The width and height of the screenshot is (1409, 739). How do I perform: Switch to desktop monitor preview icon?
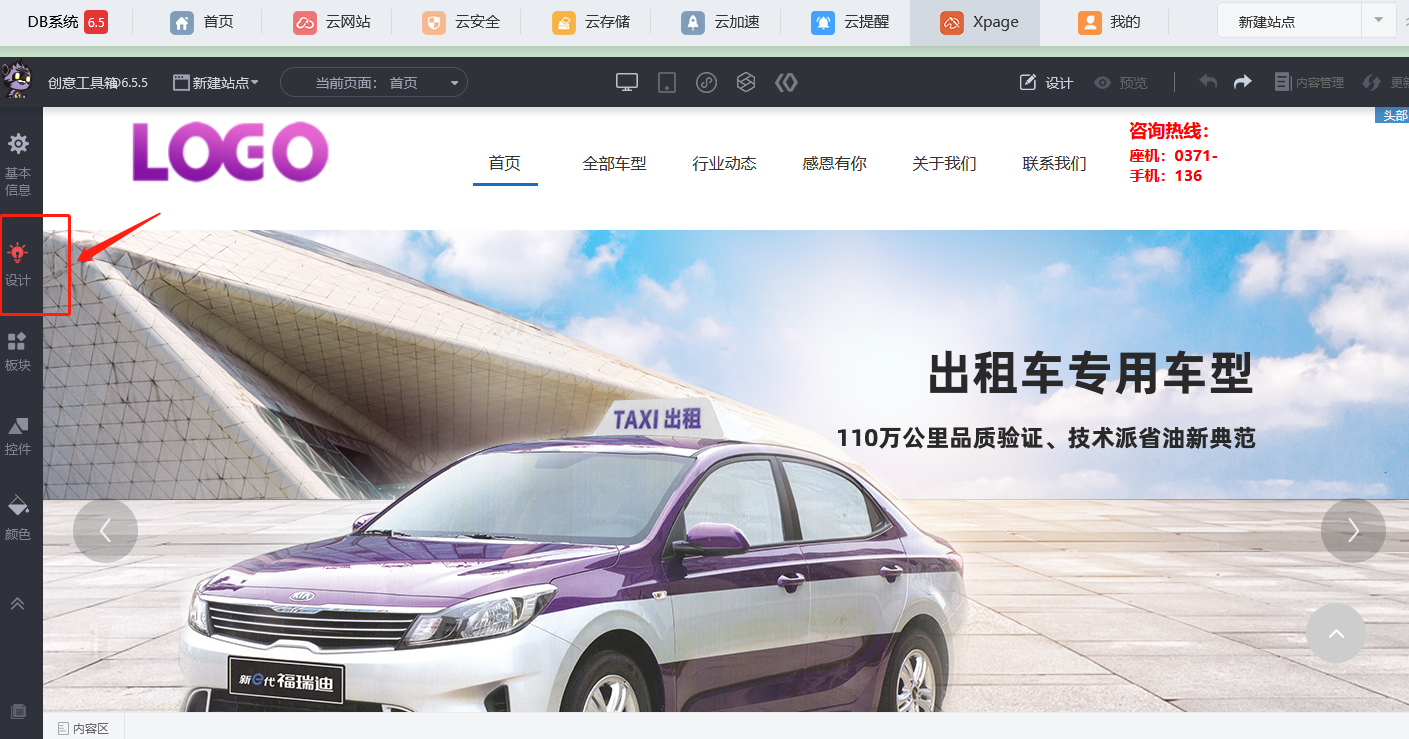(627, 83)
